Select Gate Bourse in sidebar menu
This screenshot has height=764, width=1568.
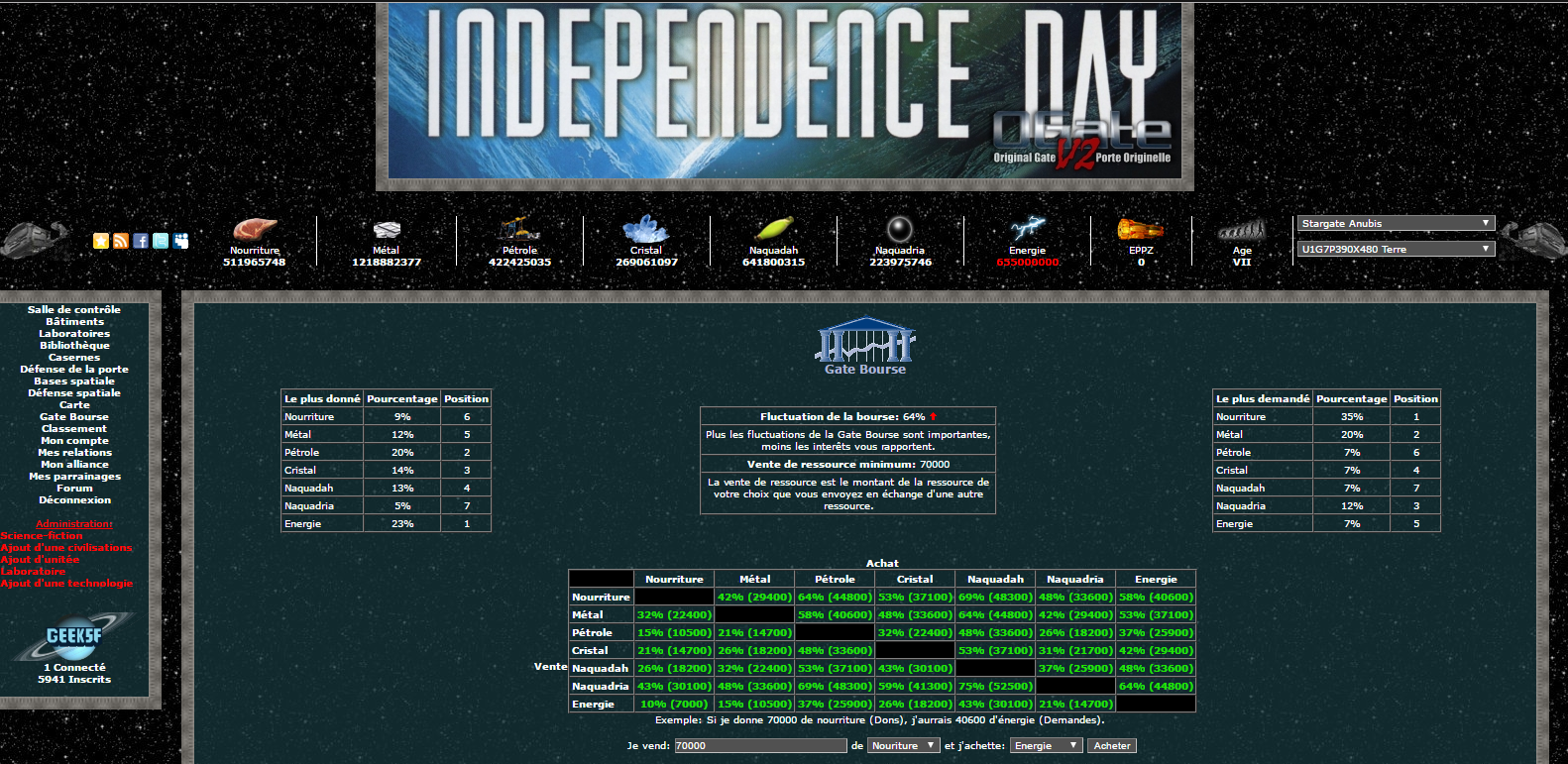[x=74, y=416]
